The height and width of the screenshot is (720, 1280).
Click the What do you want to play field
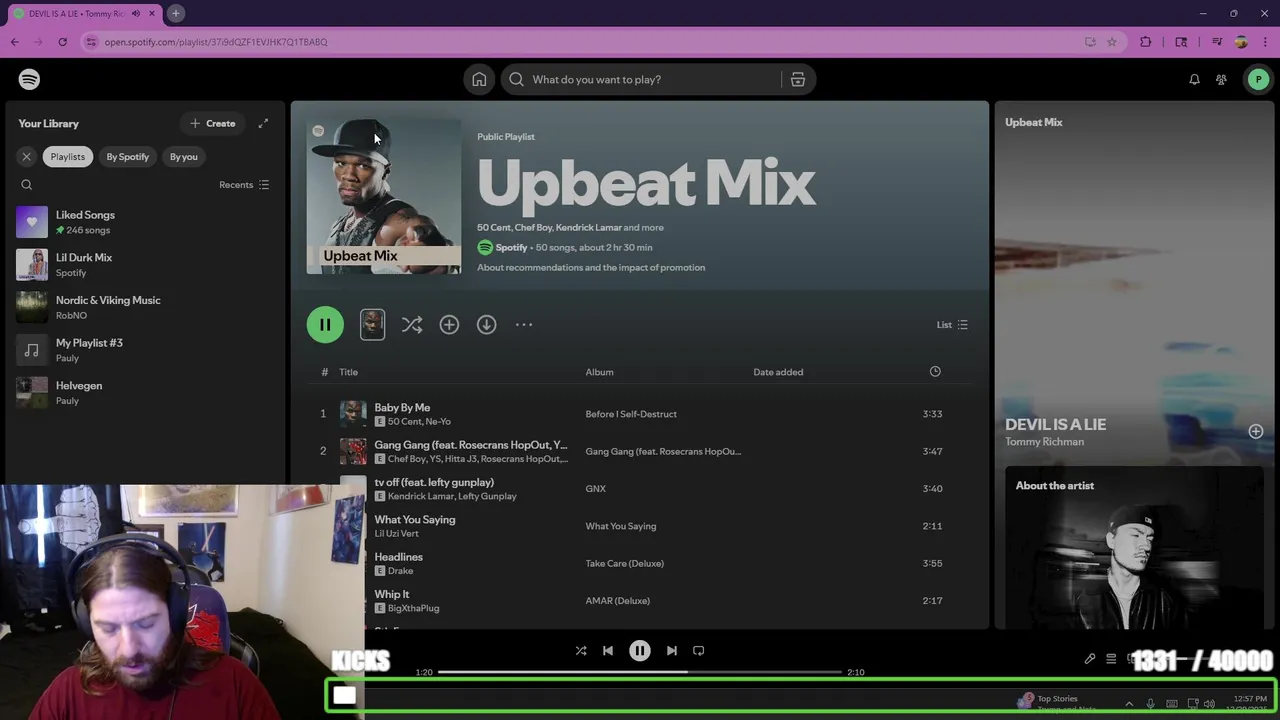[640, 79]
